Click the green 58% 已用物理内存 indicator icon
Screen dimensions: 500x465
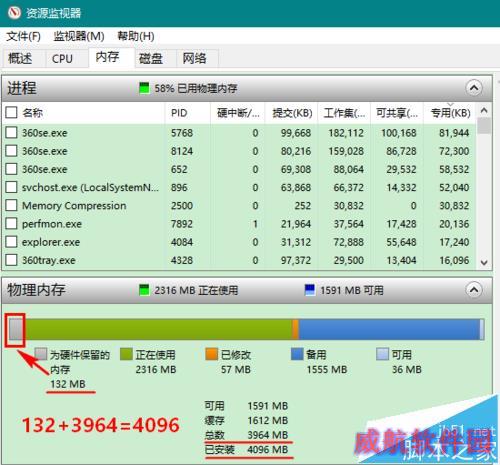[144, 88]
